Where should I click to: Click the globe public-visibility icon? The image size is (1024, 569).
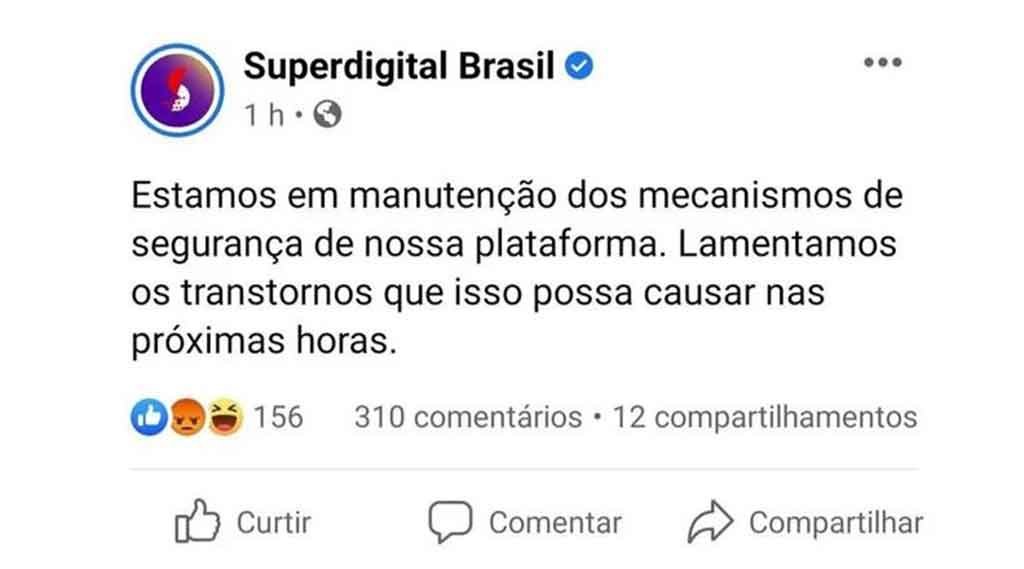pyautogui.click(x=327, y=116)
